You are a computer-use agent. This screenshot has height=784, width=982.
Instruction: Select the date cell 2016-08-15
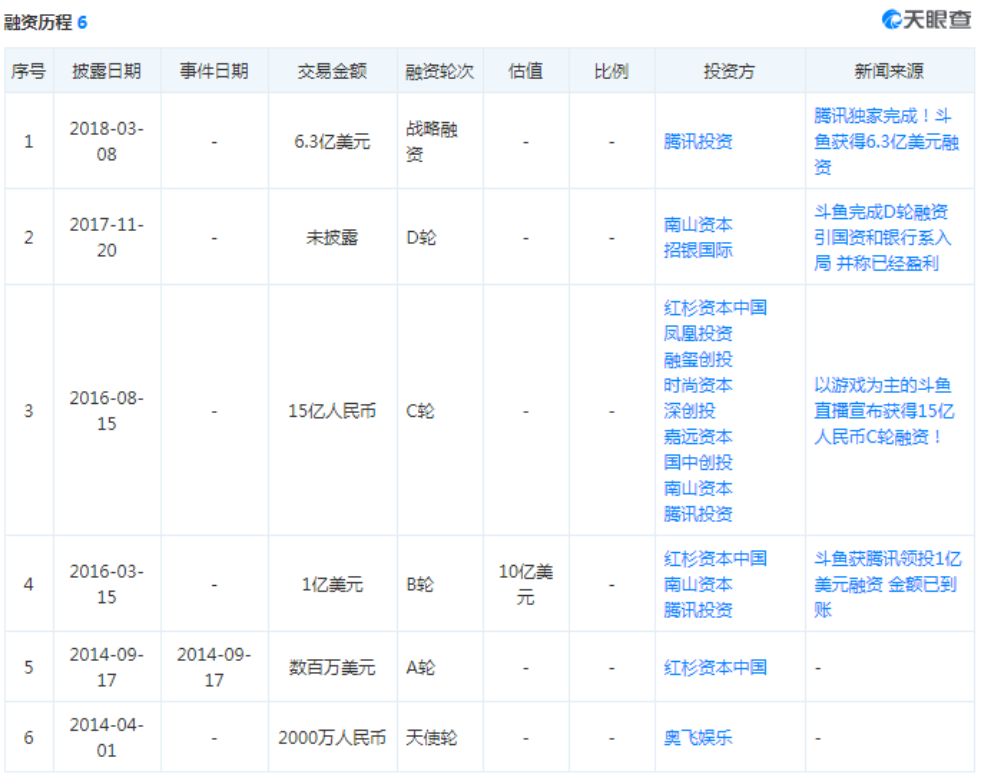click(106, 411)
